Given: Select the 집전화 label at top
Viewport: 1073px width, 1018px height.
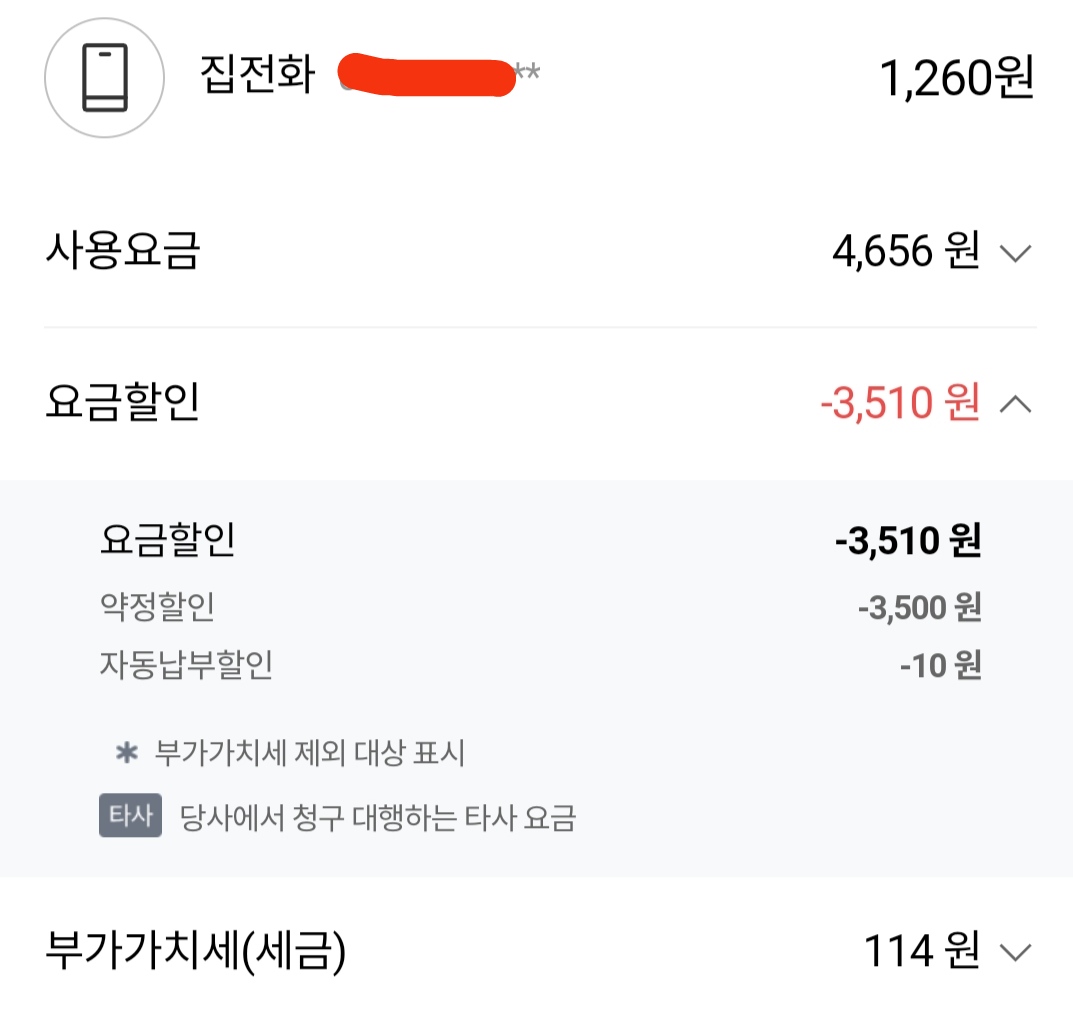Looking at the screenshot, I should [258, 76].
